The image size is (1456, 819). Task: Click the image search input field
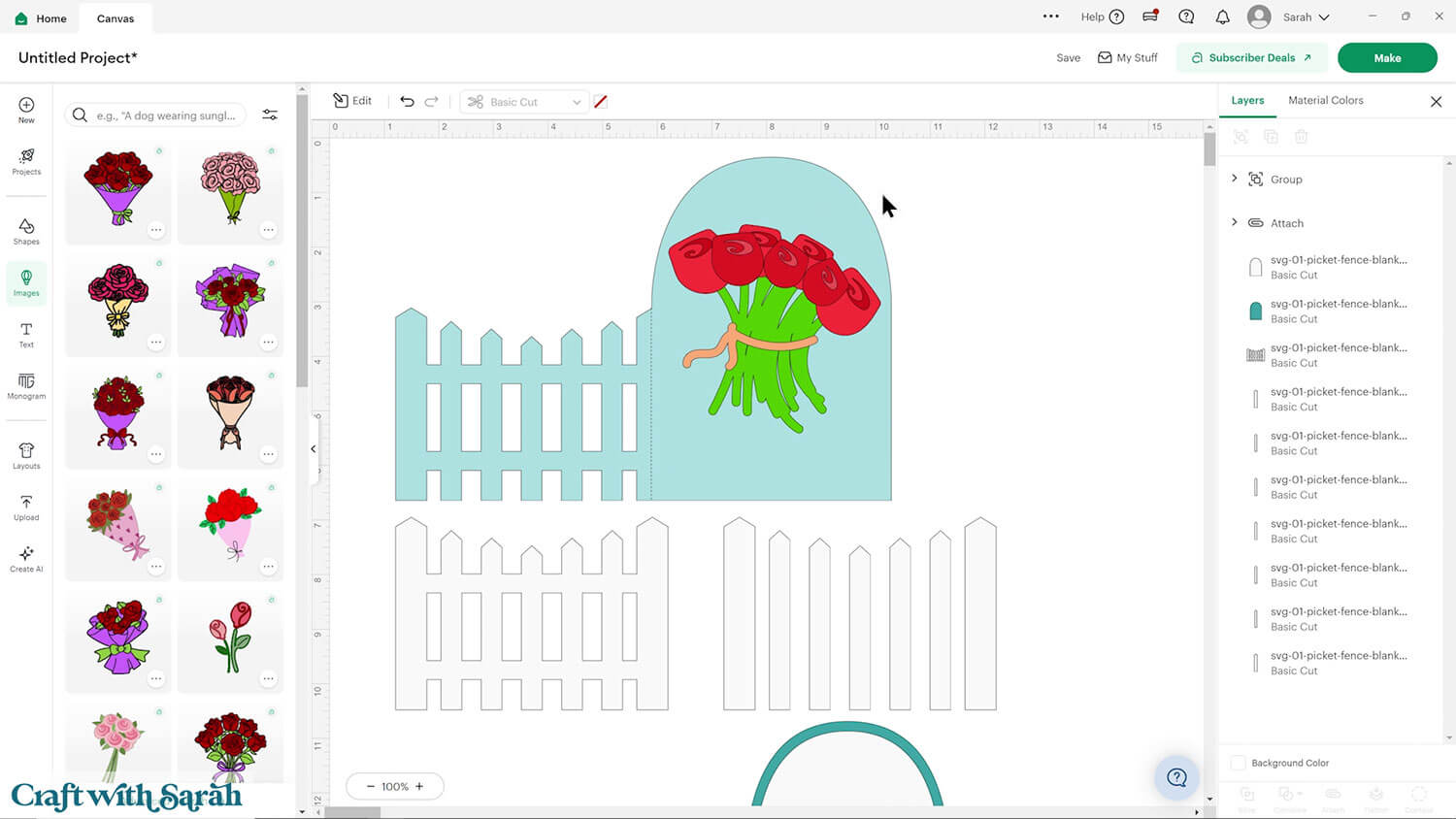point(166,115)
